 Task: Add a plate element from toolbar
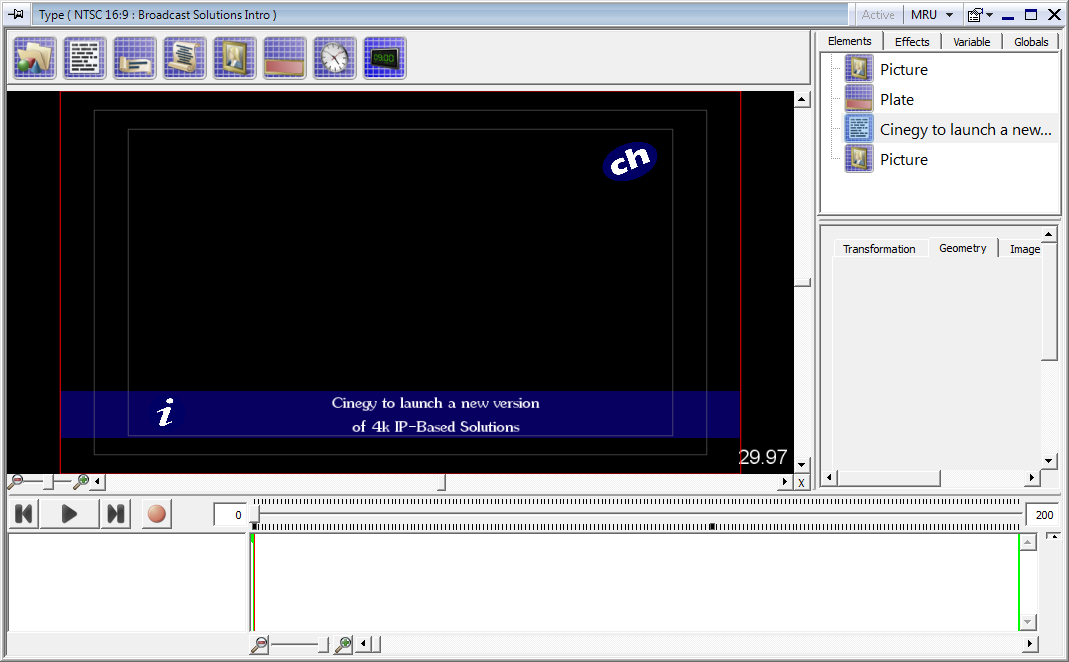pyautogui.click(x=285, y=59)
